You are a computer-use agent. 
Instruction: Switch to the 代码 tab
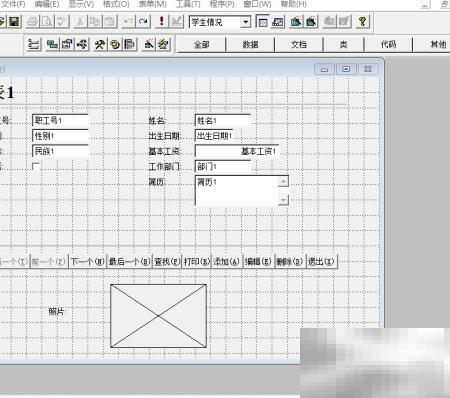point(388,44)
